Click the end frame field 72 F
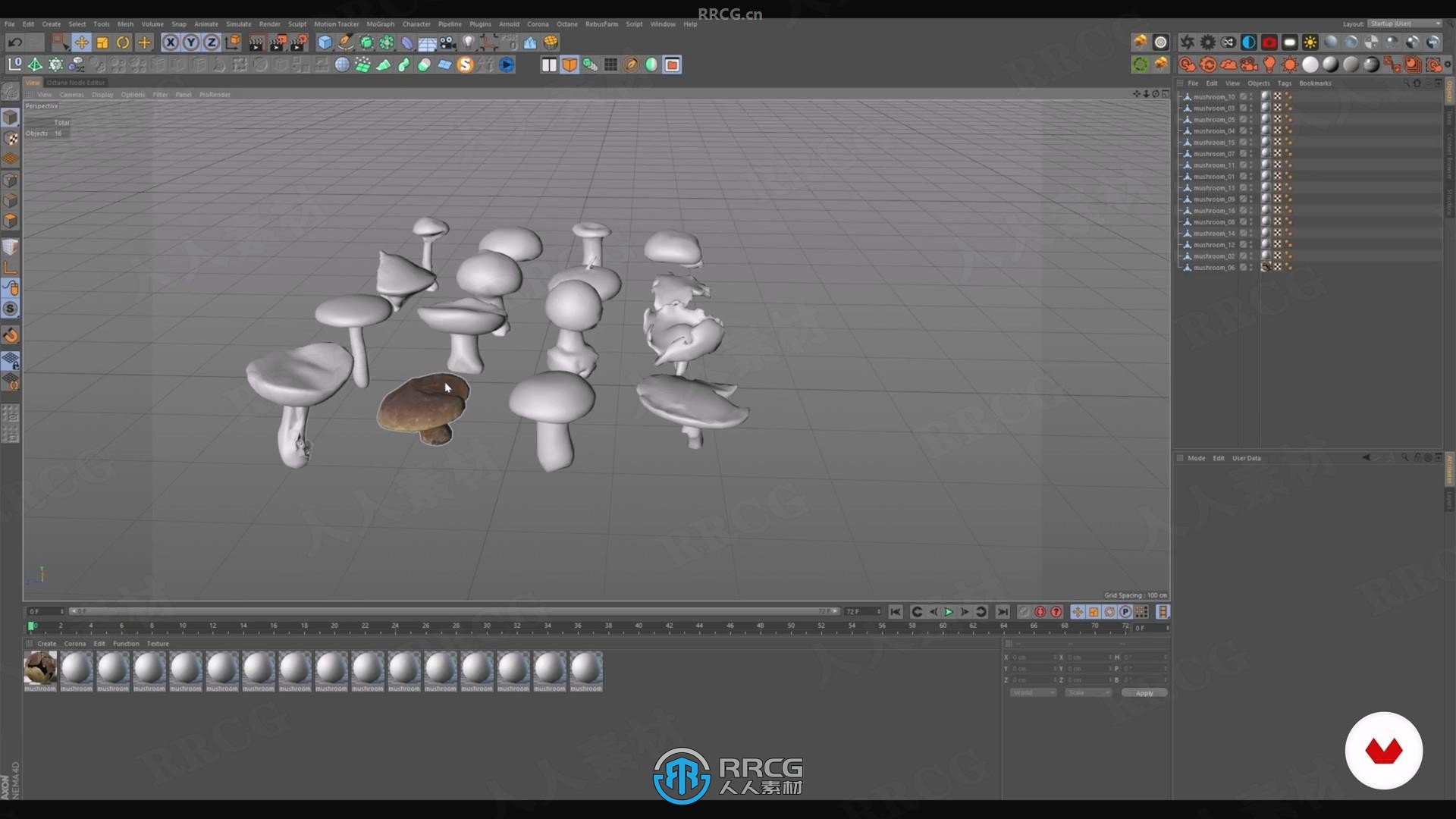Viewport: 1456px width, 819px height. coord(863,611)
